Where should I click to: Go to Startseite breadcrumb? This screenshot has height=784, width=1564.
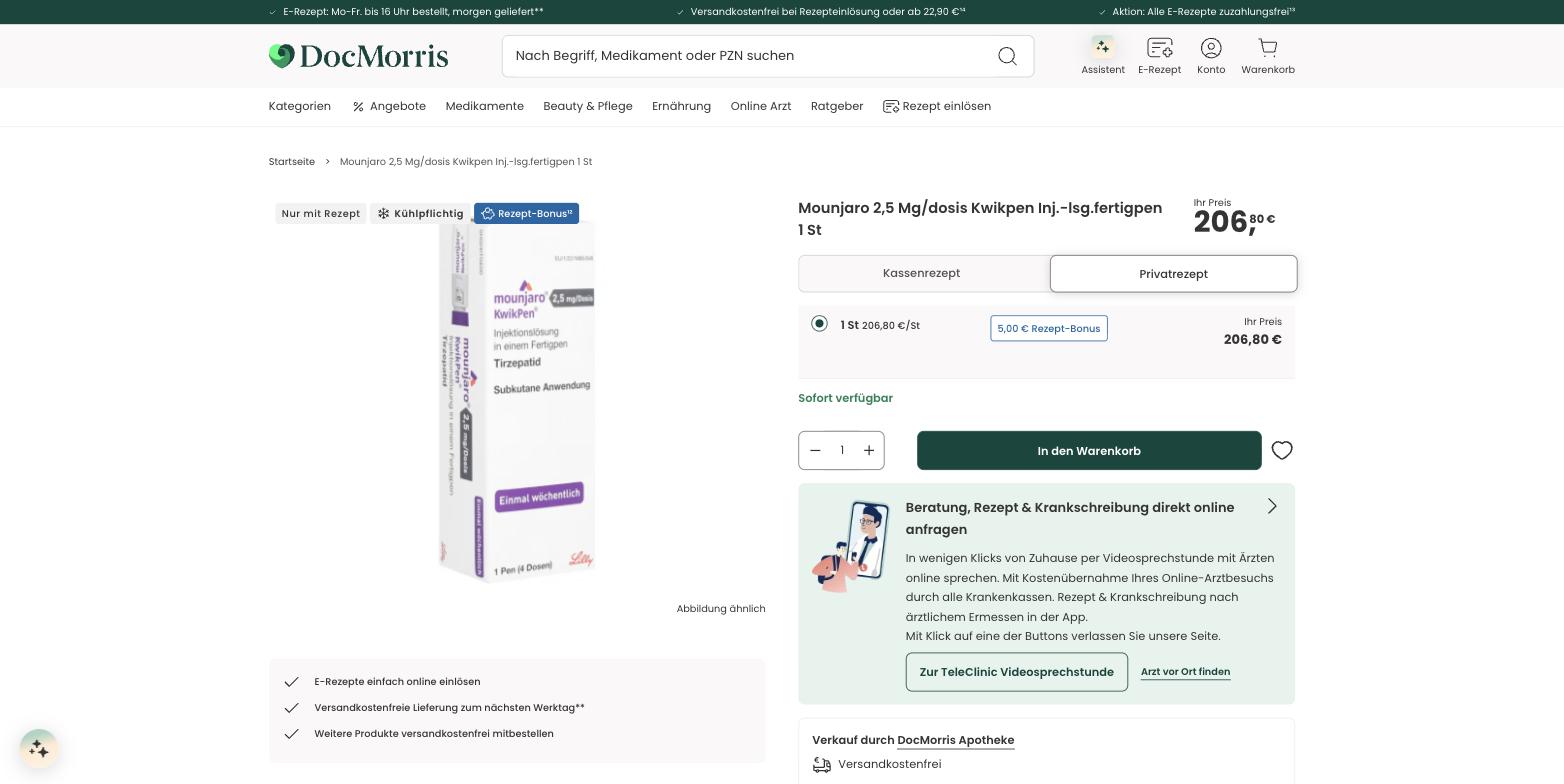point(292,162)
